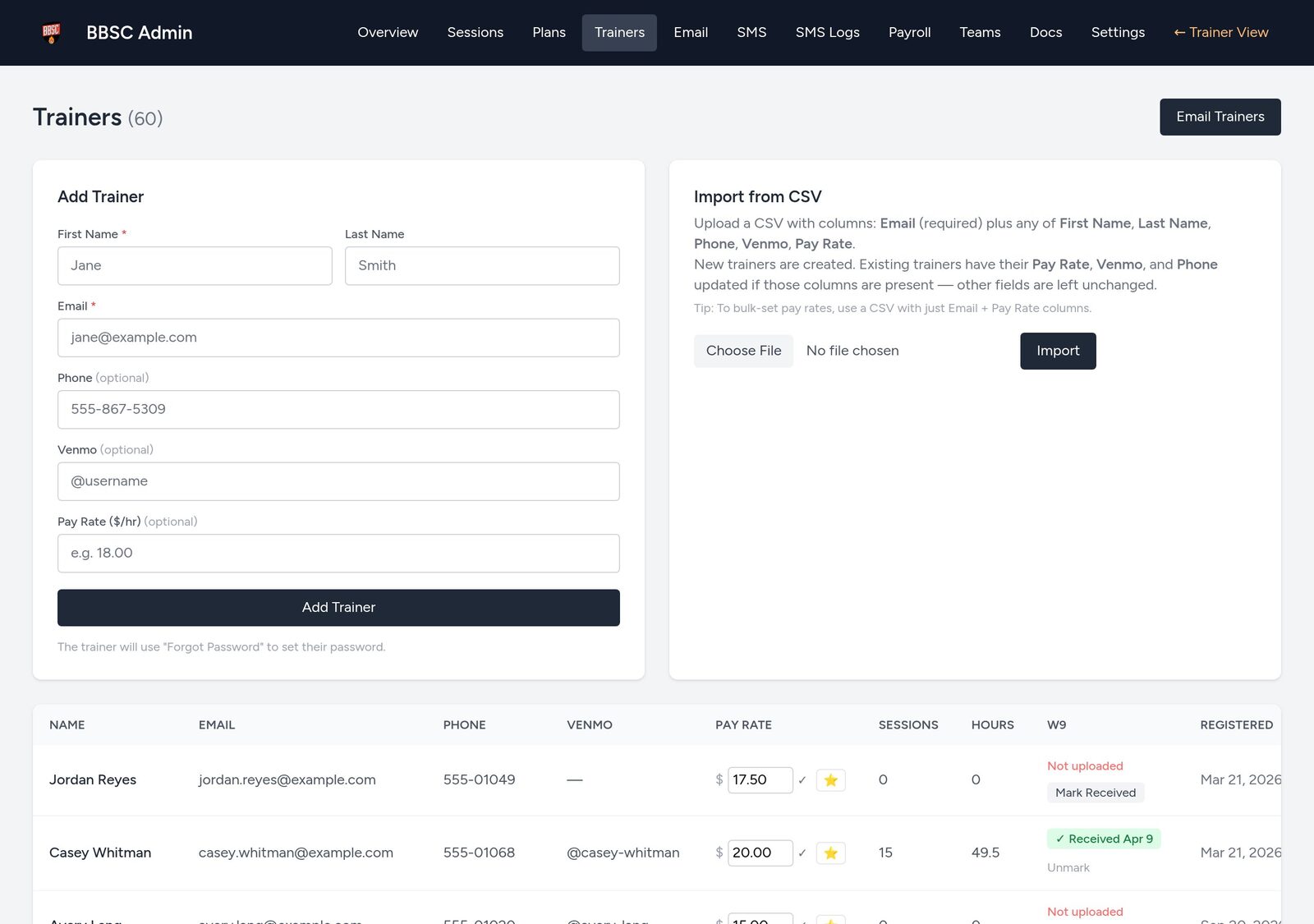Open SMS Logs

[827, 33]
